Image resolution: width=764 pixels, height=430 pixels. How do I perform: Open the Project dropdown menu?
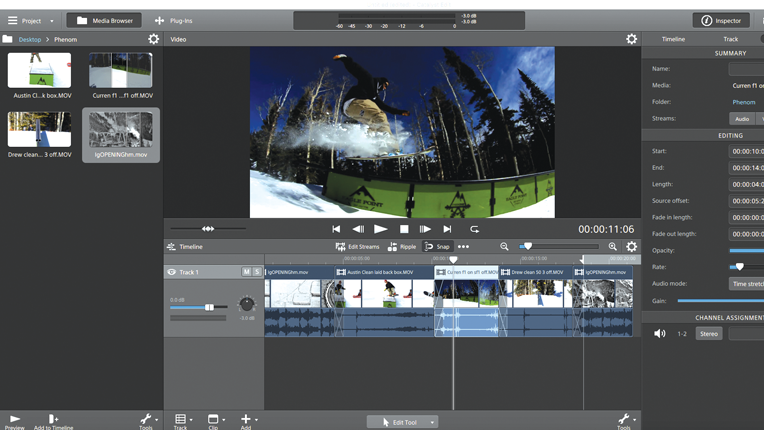pos(31,20)
